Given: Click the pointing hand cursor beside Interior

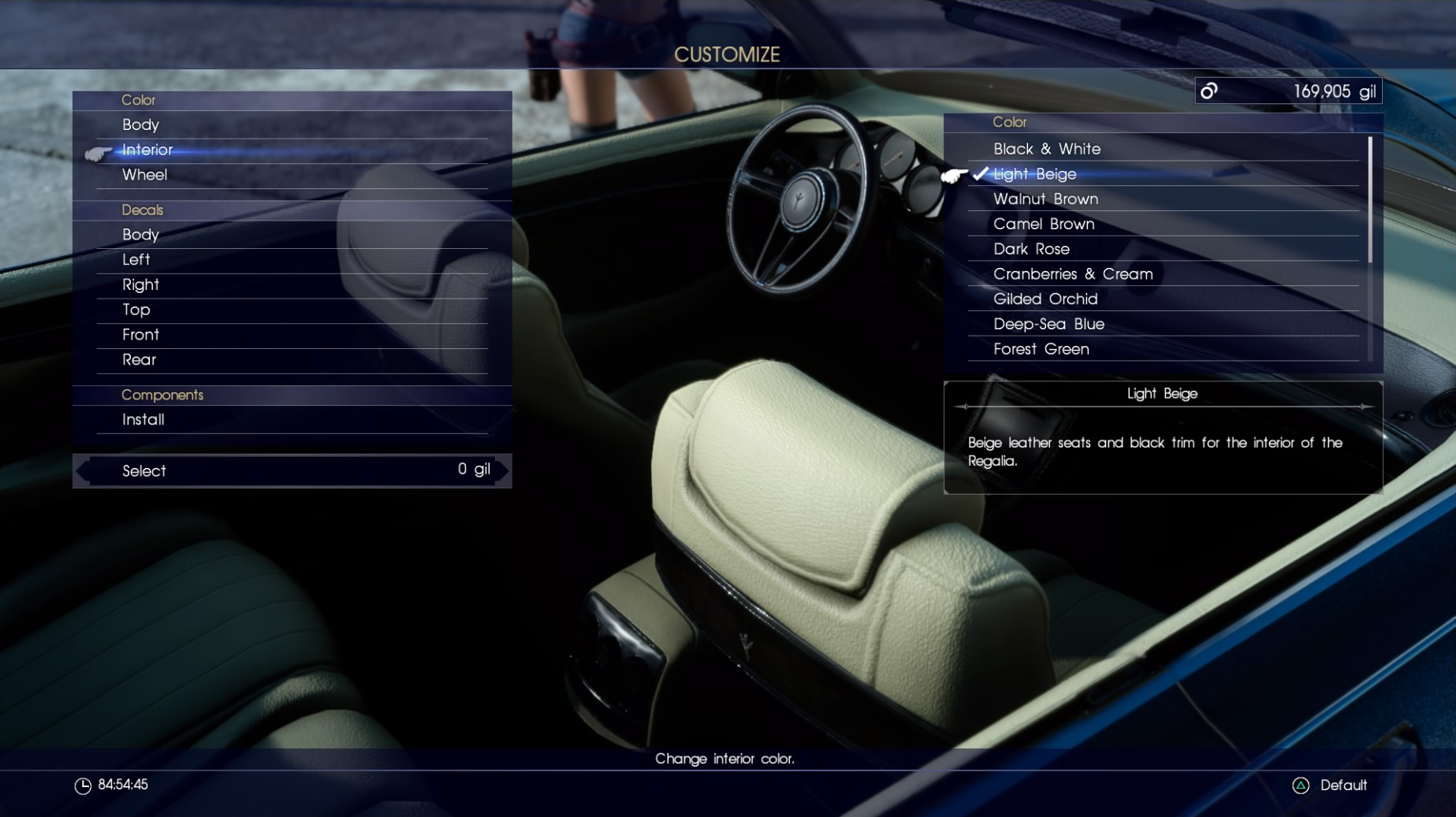Looking at the screenshot, I should pos(98,154).
